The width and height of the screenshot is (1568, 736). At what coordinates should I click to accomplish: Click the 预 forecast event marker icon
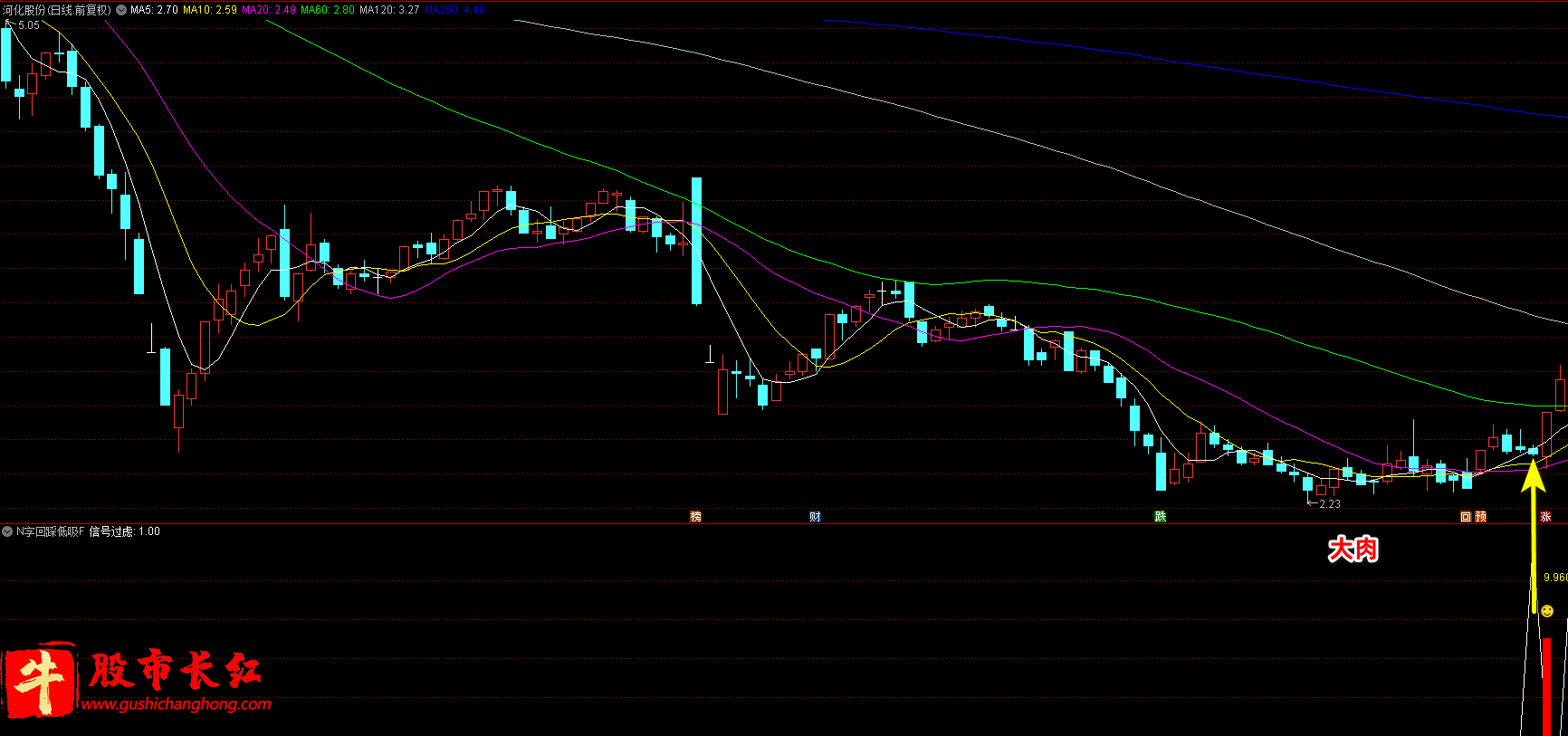(1481, 517)
